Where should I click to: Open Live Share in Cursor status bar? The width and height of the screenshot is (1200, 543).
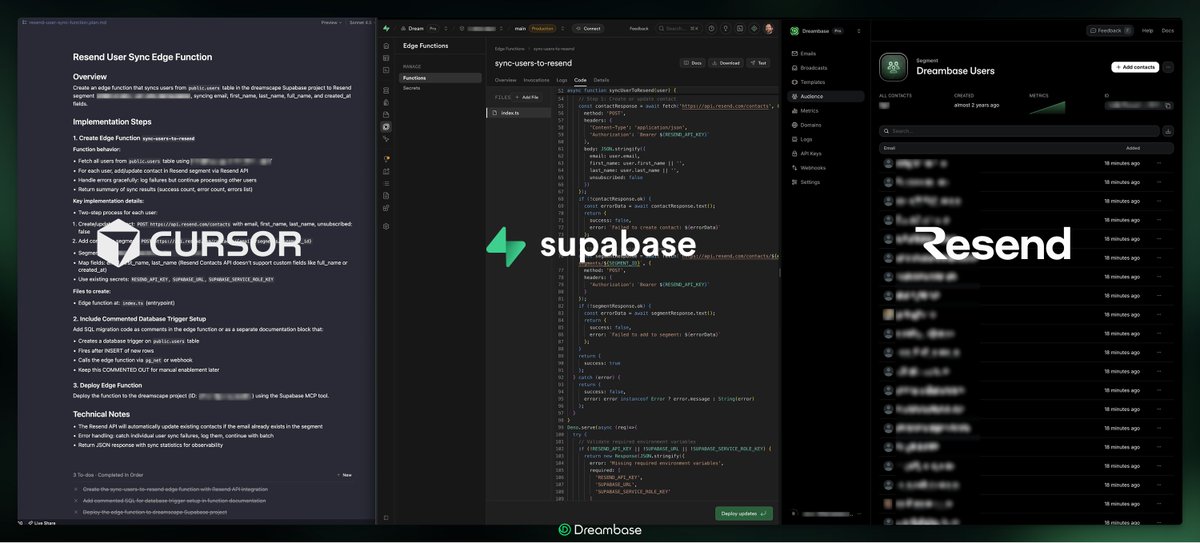(42, 523)
